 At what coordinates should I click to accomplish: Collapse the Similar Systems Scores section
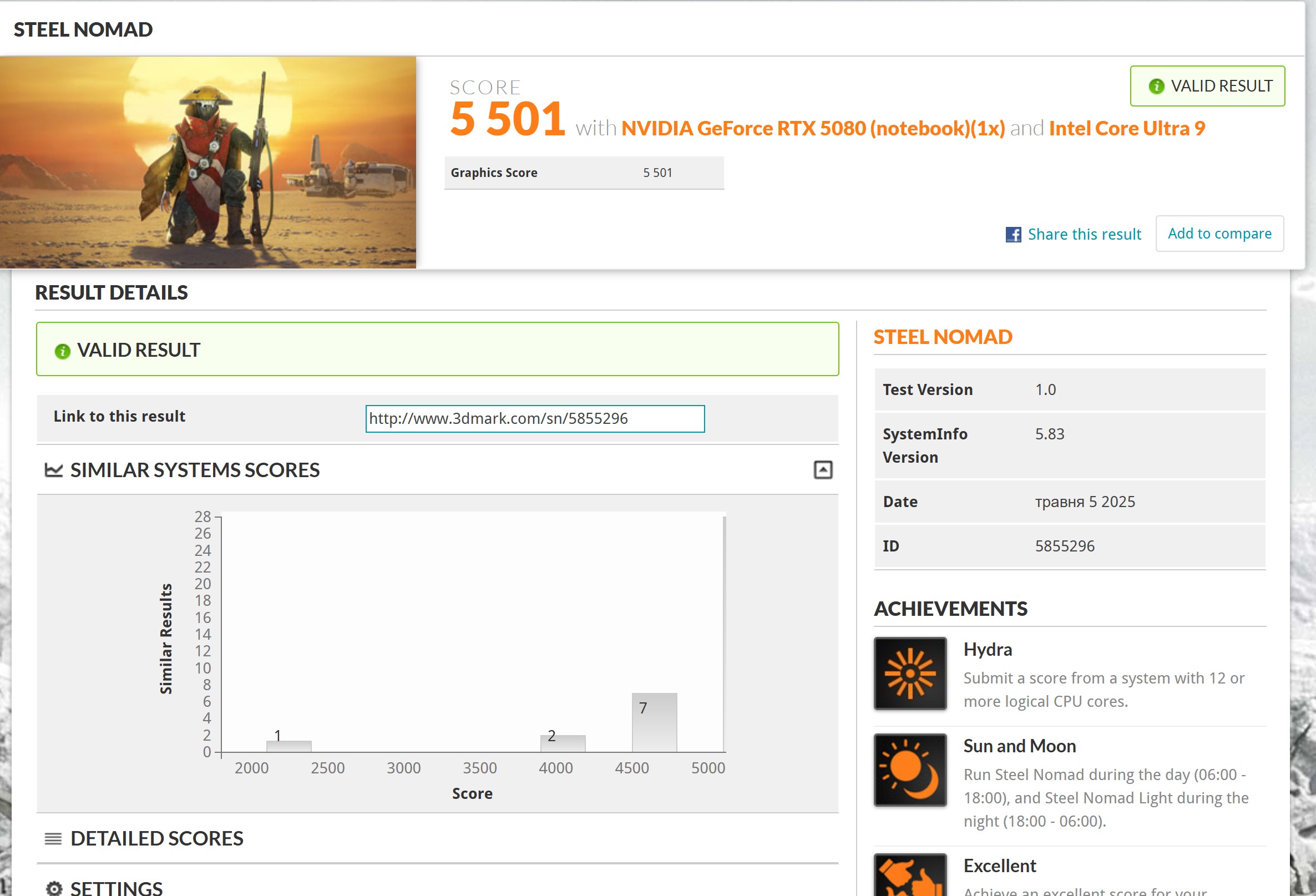[x=822, y=469]
